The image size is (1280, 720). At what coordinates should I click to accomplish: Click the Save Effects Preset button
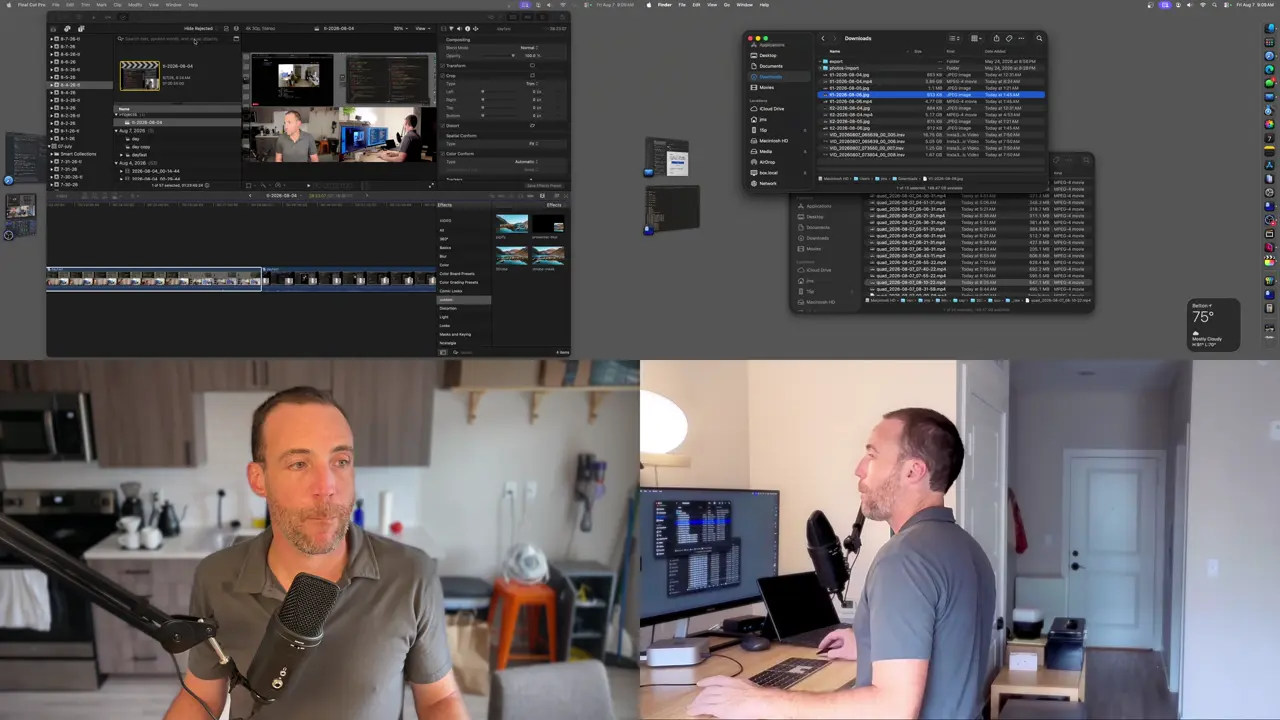click(544, 186)
